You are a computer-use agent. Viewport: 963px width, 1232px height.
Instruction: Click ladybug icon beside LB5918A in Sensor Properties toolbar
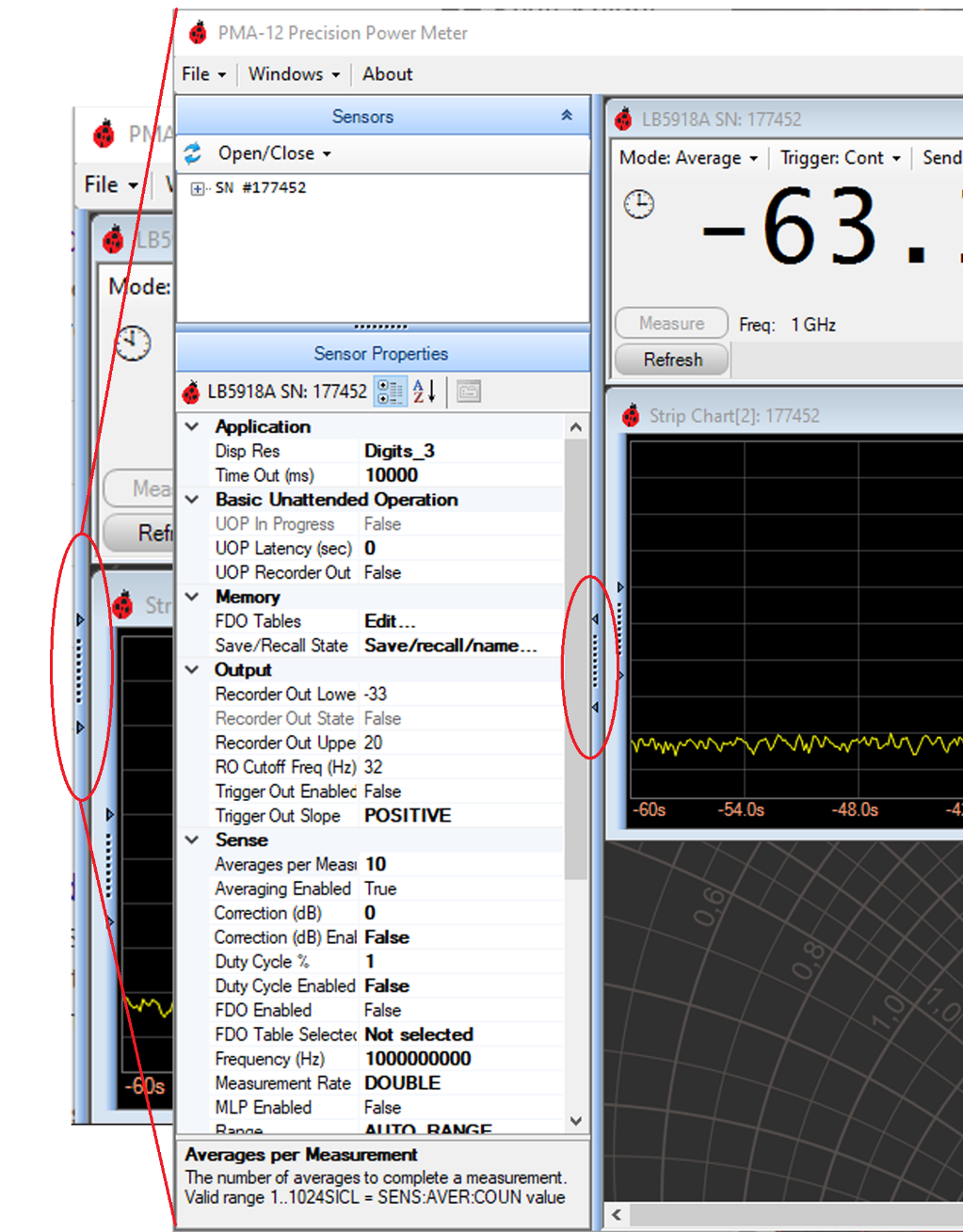[191, 392]
